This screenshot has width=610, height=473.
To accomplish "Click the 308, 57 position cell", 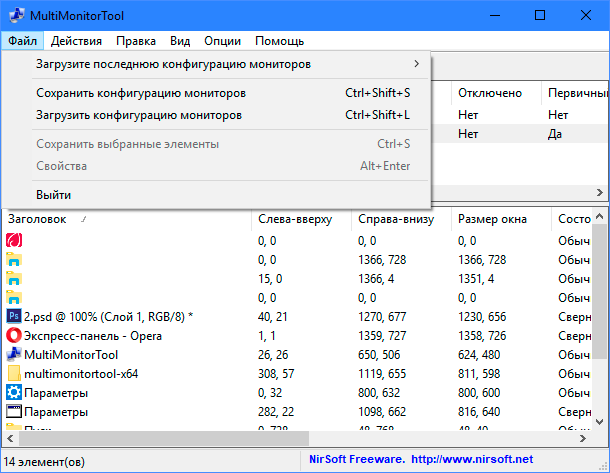I will coord(276,374).
